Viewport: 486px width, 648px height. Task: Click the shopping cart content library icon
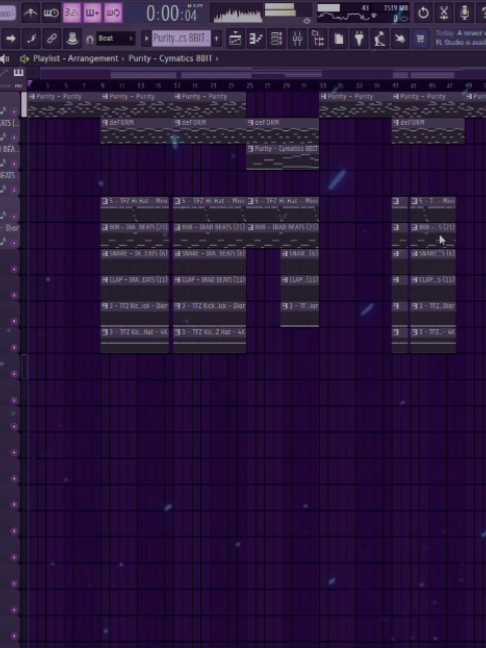[420, 38]
